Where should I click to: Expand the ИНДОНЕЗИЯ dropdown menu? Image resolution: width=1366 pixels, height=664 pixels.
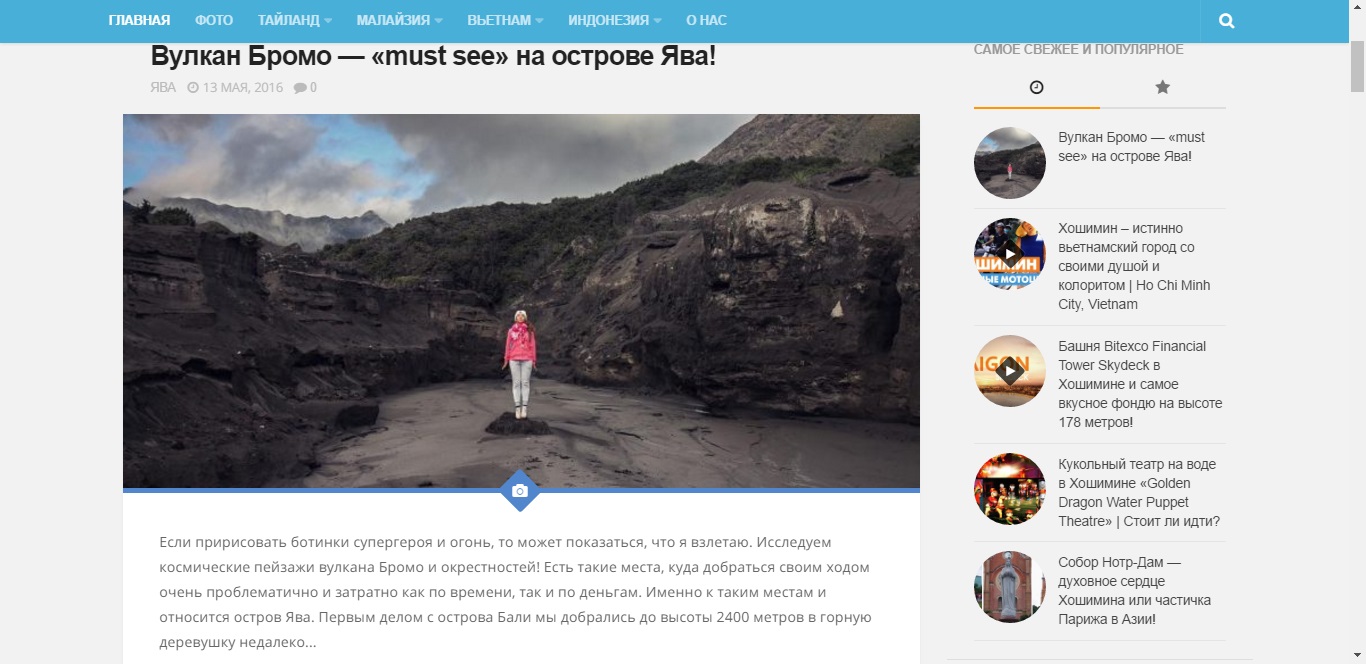click(x=615, y=20)
